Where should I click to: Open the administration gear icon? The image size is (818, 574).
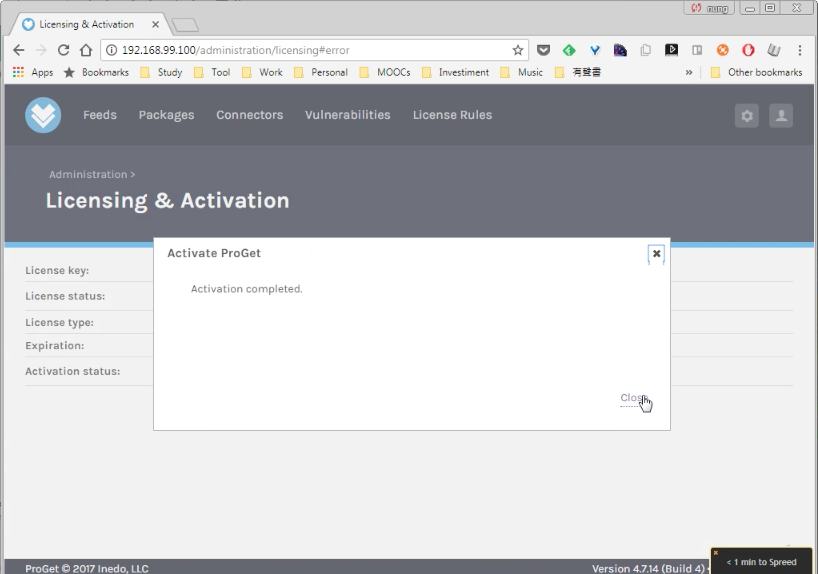[747, 115]
